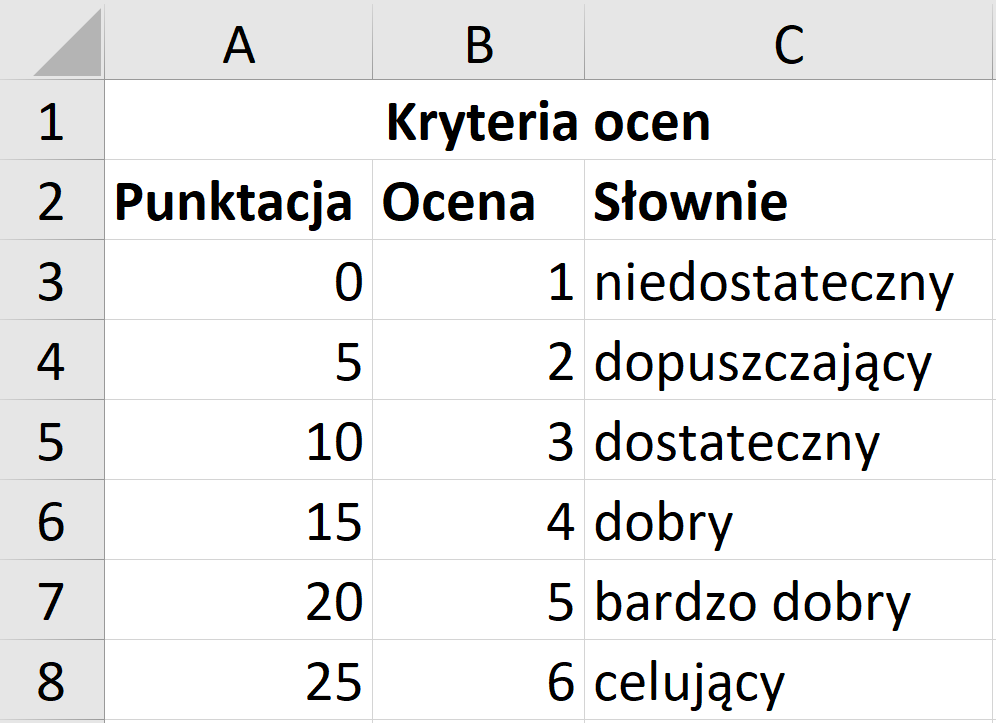Select the 'Ocena' header cell
The height and width of the screenshot is (723, 996).
click(x=478, y=200)
